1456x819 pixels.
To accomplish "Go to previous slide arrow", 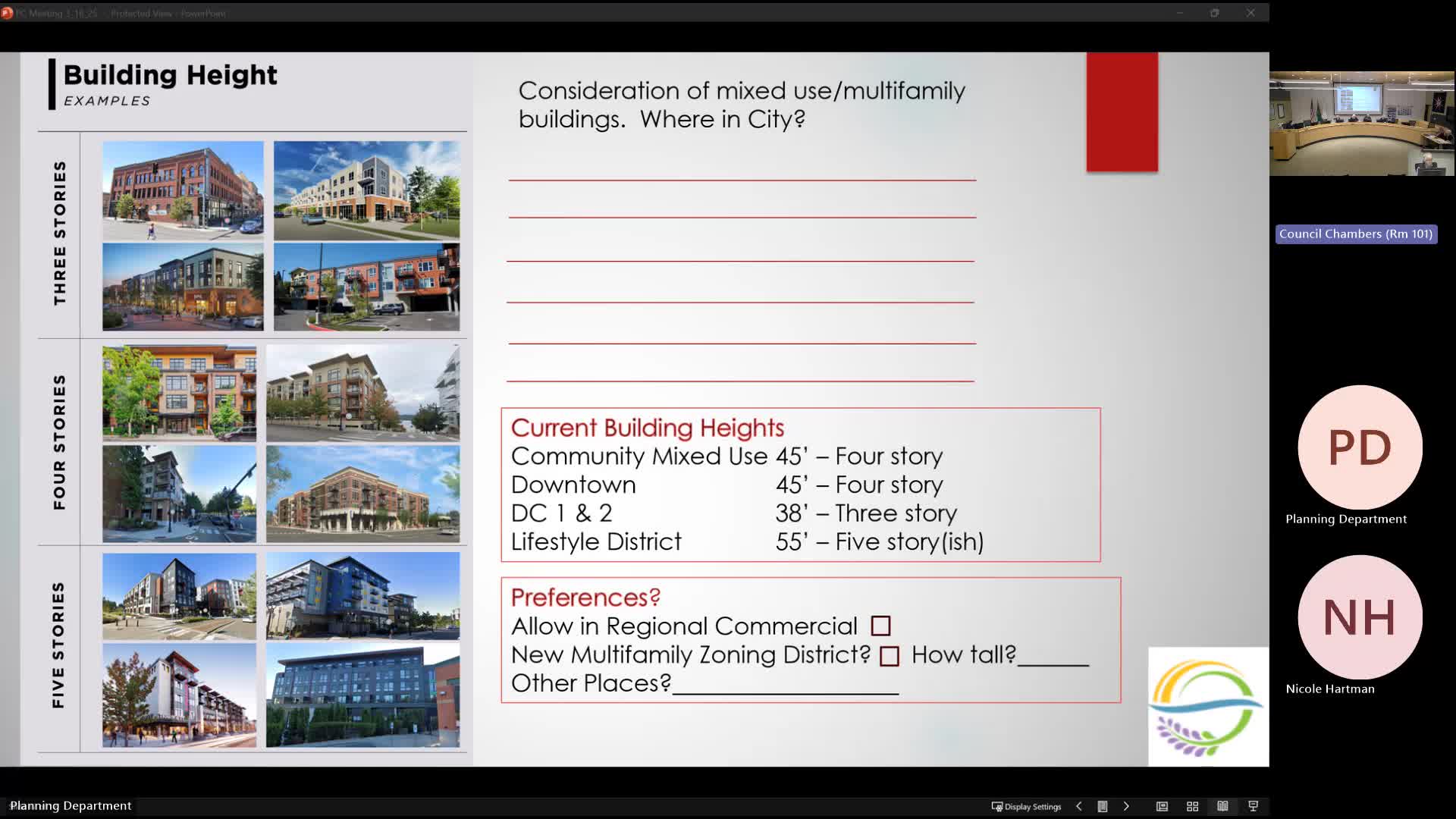I will (1078, 806).
